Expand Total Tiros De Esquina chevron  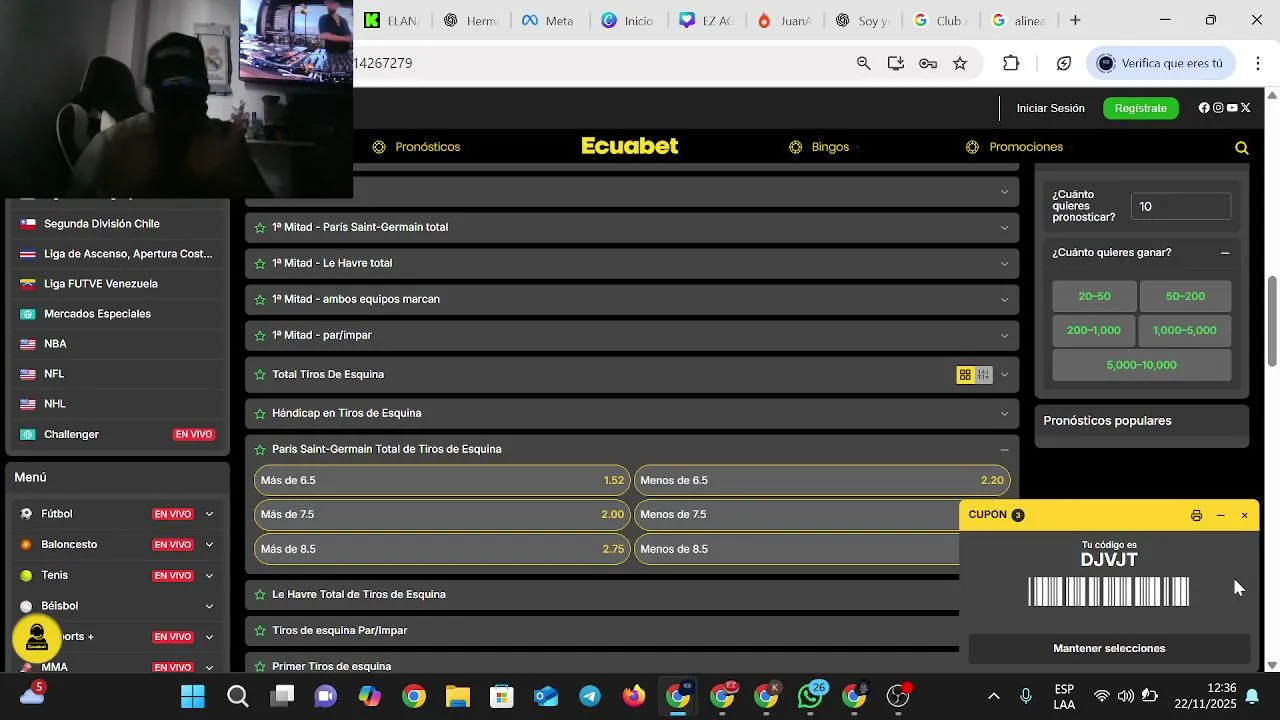click(x=1004, y=375)
